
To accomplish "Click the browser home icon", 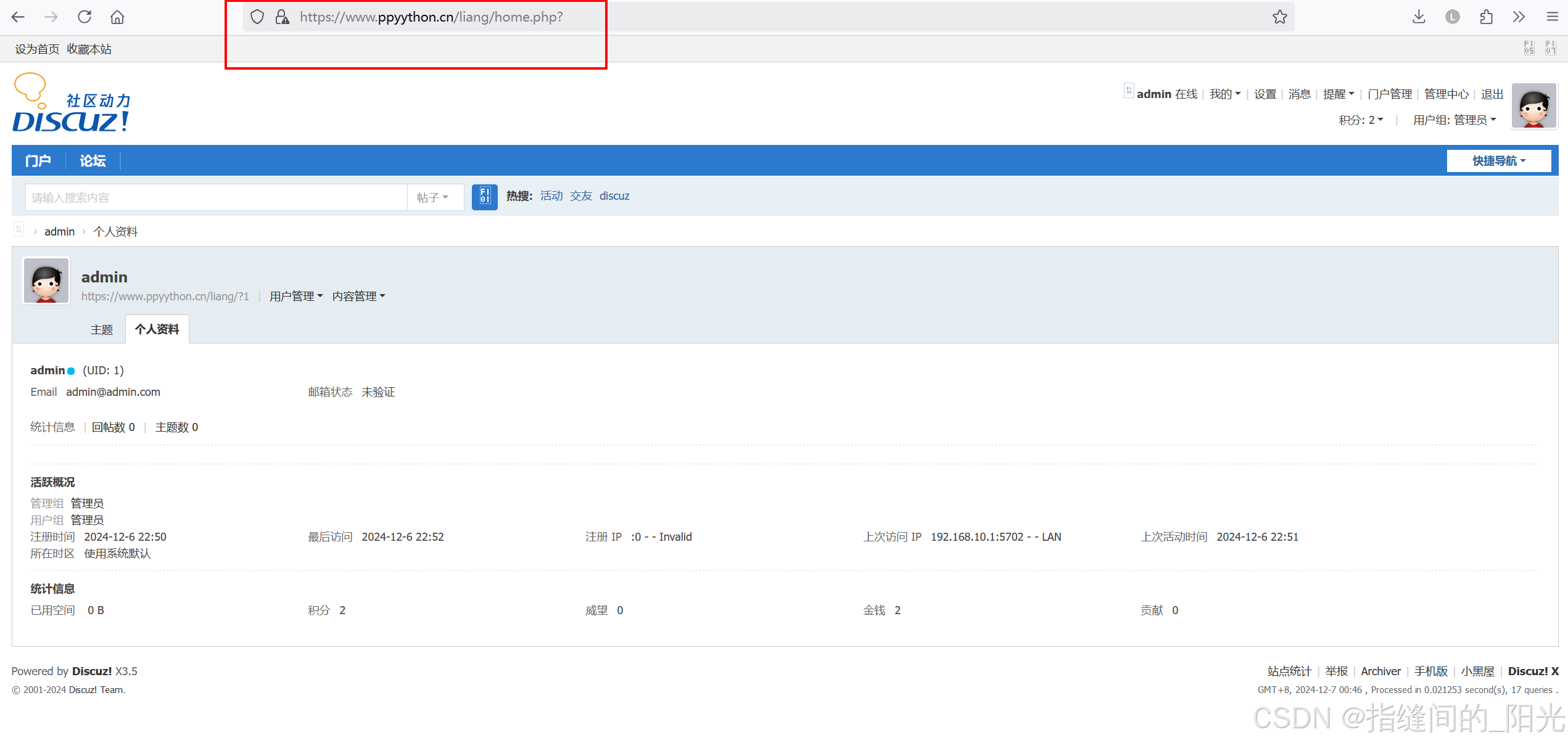I will pyautogui.click(x=117, y=17).
